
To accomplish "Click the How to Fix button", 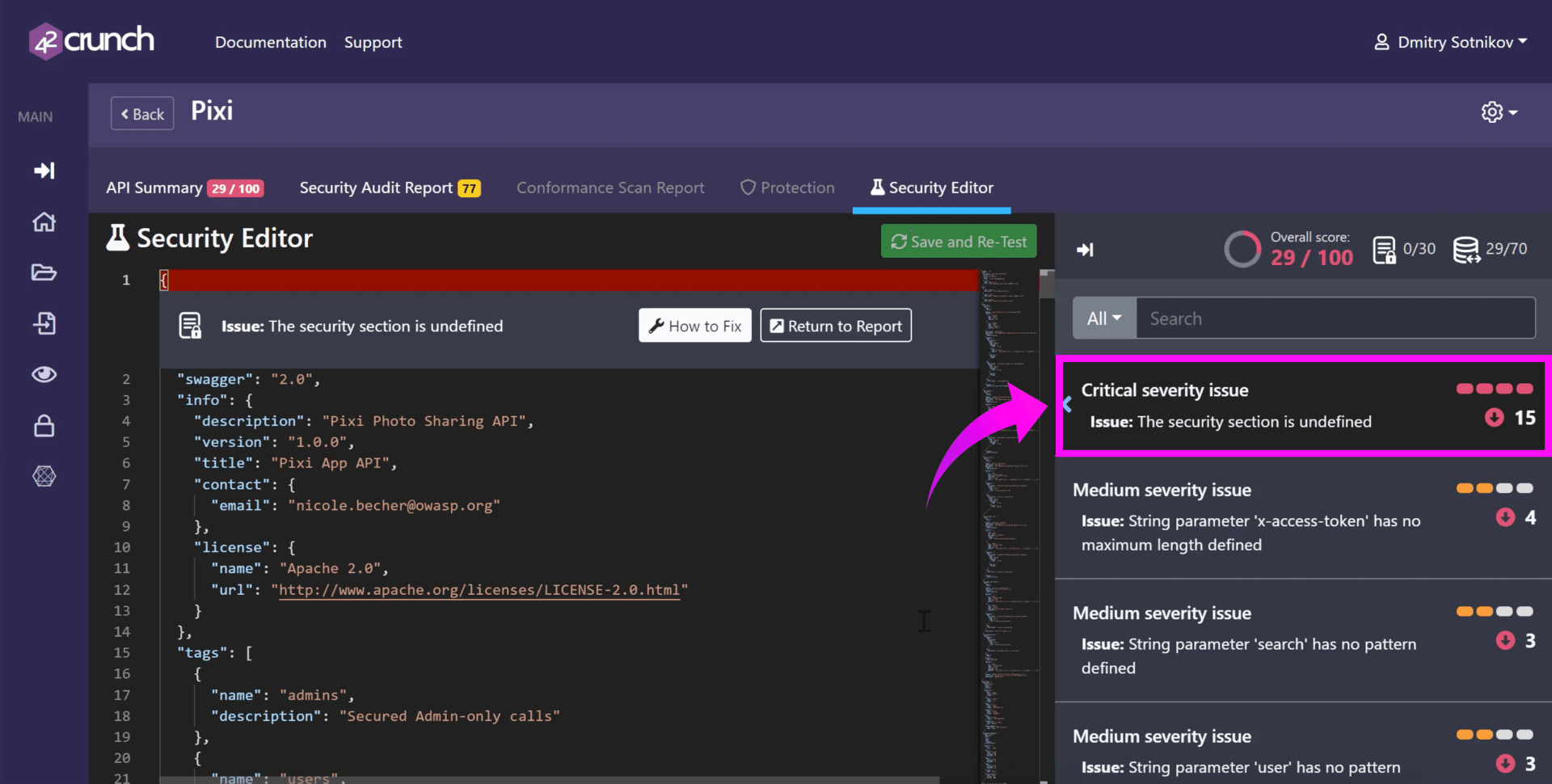I will tap(695, 325).
